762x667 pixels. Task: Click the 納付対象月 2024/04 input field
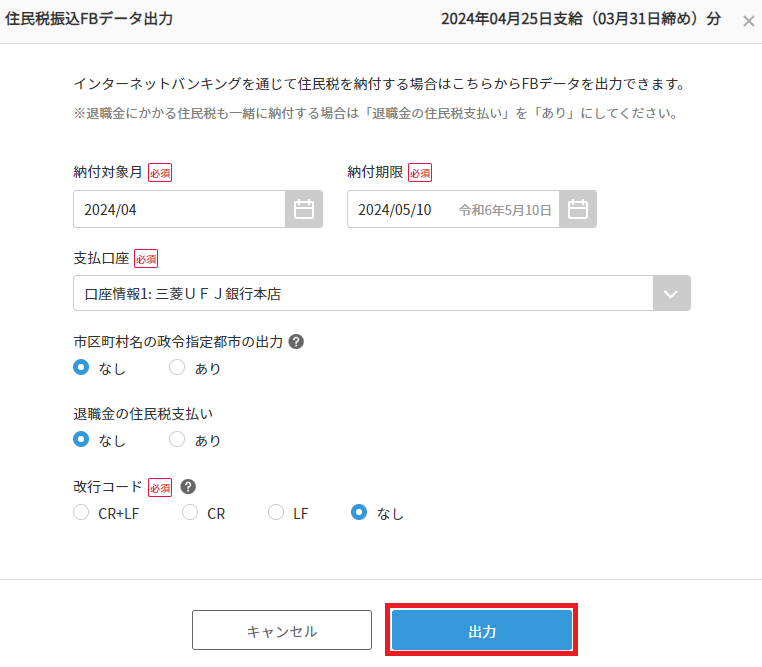click(179, 209)
